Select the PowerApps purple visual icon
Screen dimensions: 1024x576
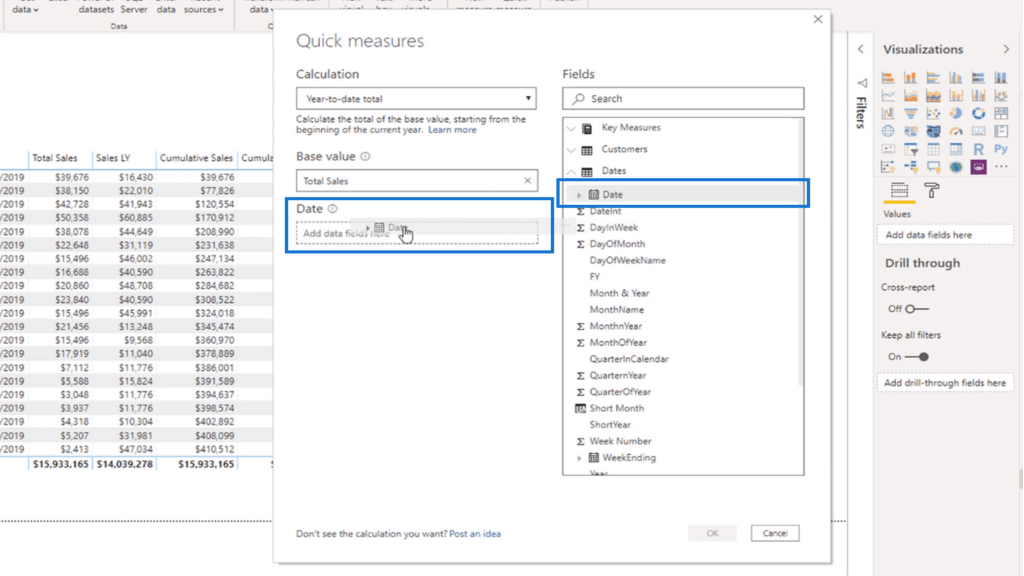pyautogui.click(x=978, y=167)
